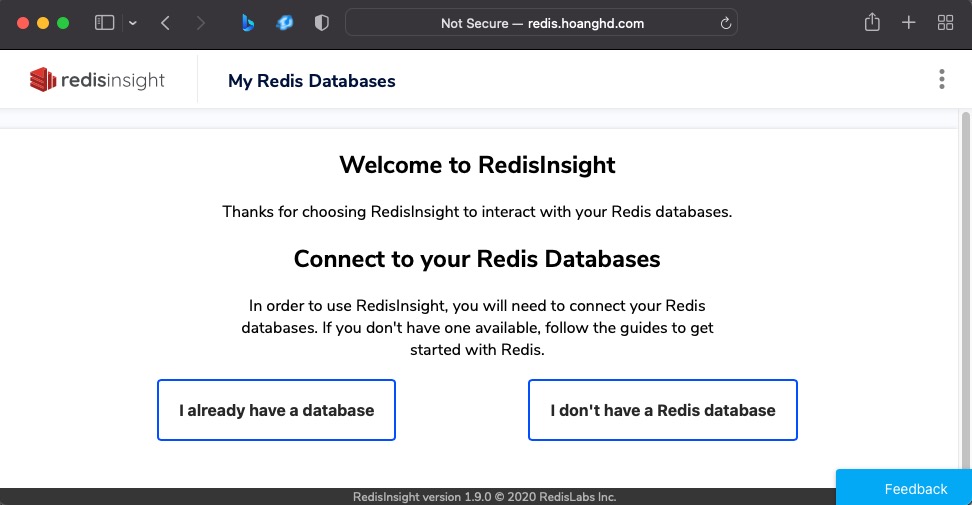This screenshot has height=505, width=972.
Task: Click the address bar showing redis.hoanghd.com
Action: [x=541, y=23]
